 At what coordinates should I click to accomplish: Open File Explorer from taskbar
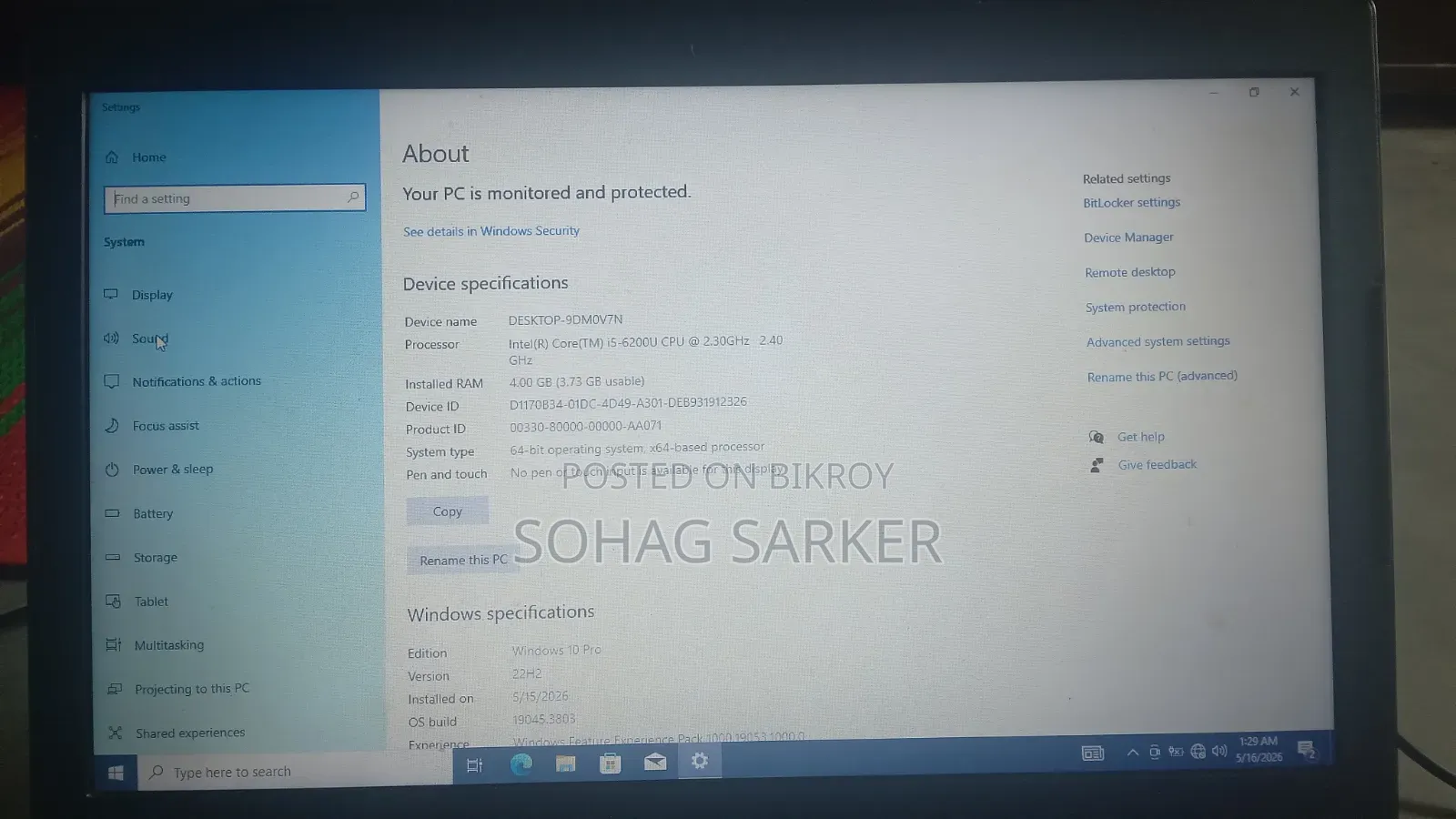[565, 763]
